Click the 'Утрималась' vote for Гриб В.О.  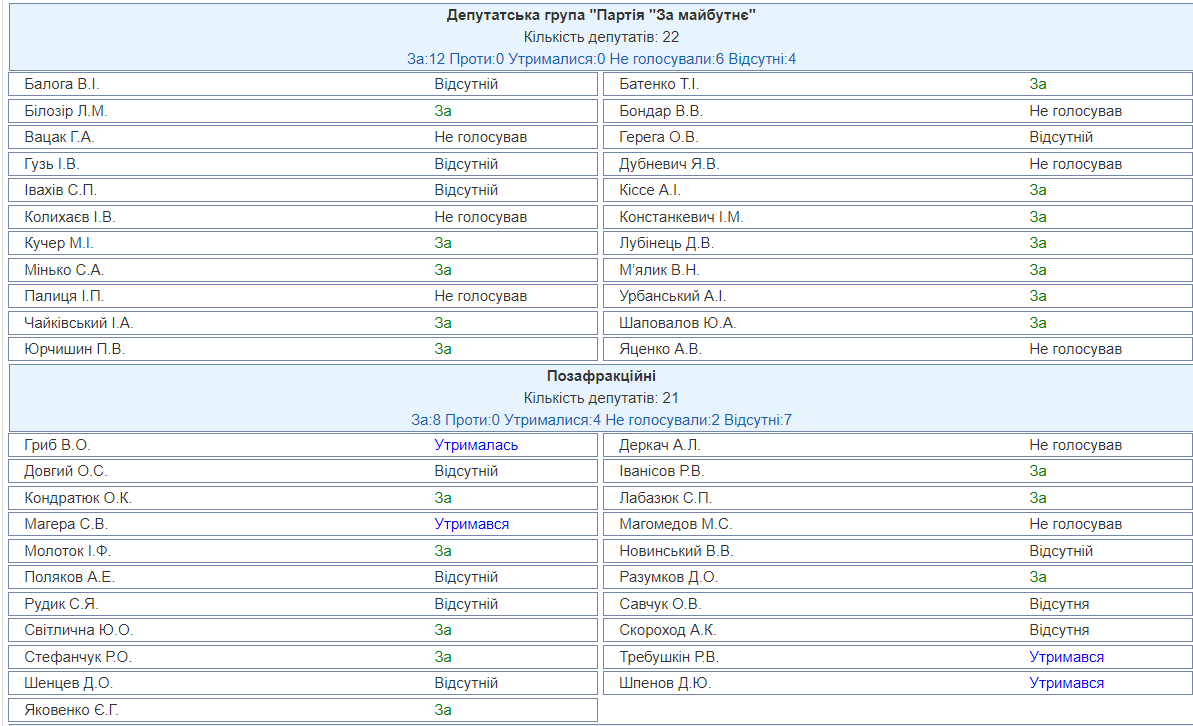[x=476, y=445]
